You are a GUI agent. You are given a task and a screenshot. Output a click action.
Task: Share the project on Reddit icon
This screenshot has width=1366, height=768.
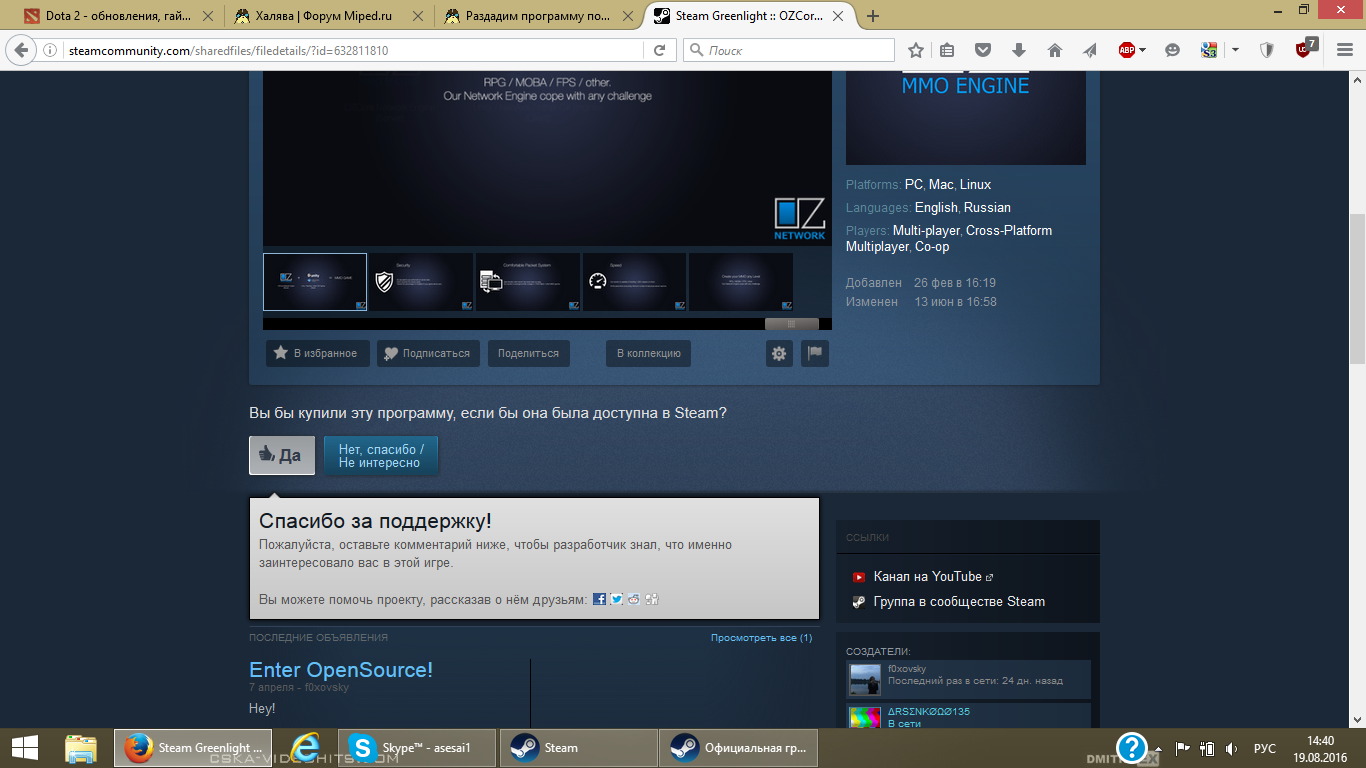[x=634, y=599]
